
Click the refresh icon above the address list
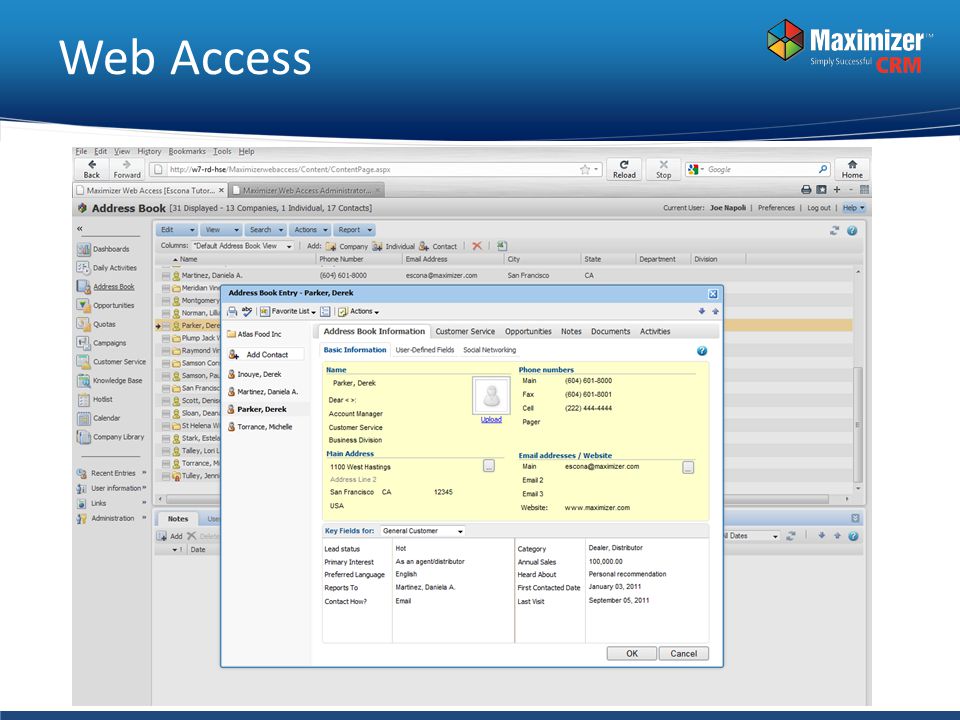click(x=834, y=230)
